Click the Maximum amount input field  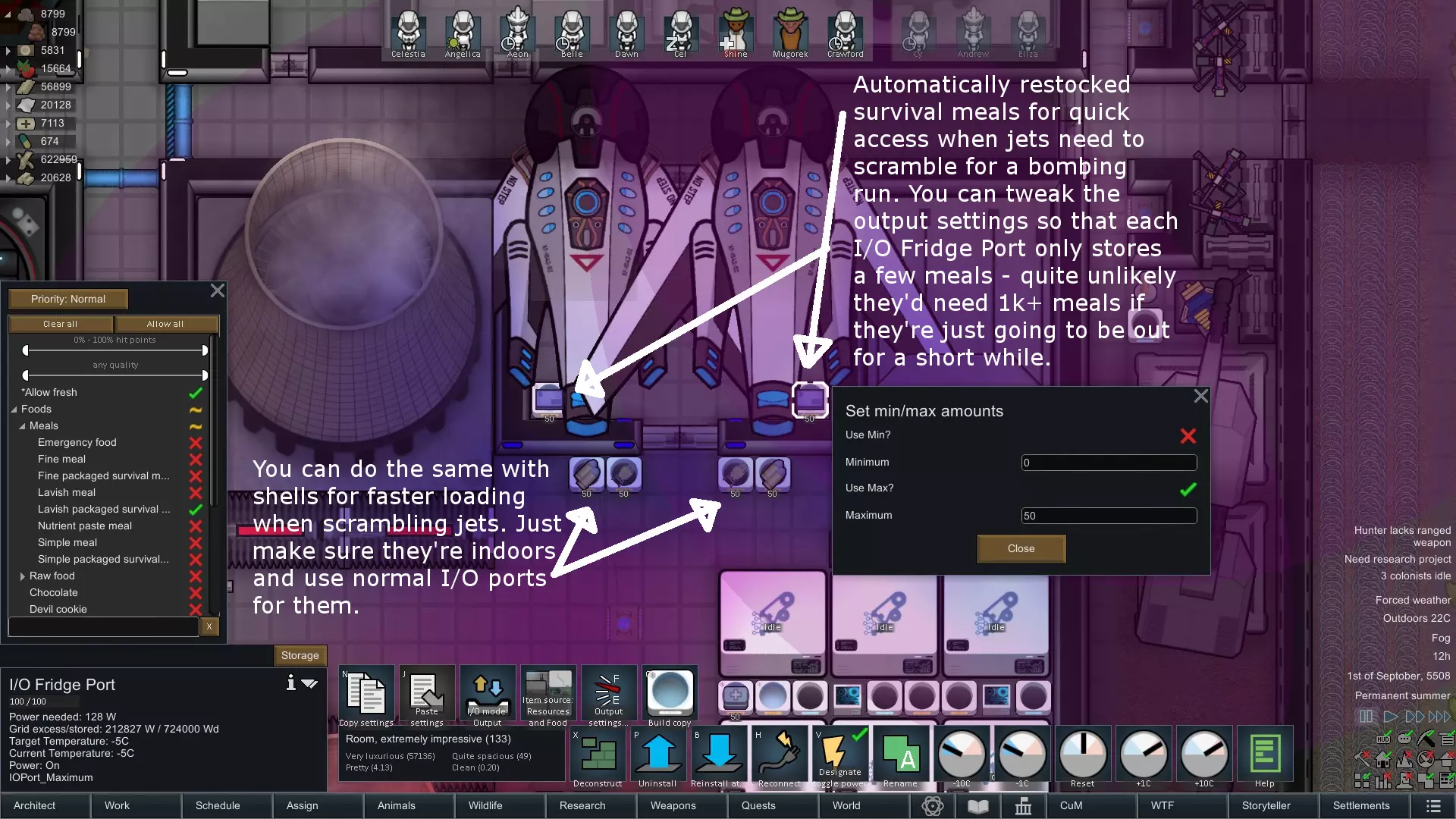click(x=1109, y=516)
